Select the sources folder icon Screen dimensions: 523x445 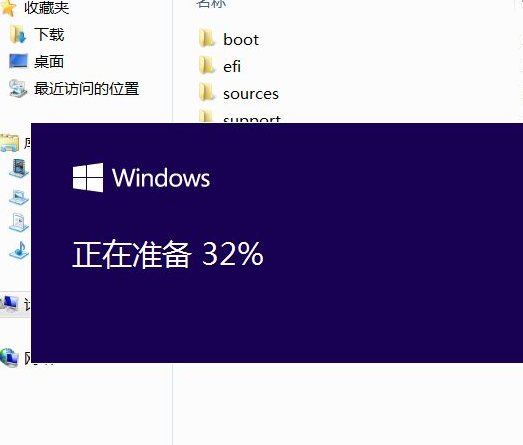(207, 92)
